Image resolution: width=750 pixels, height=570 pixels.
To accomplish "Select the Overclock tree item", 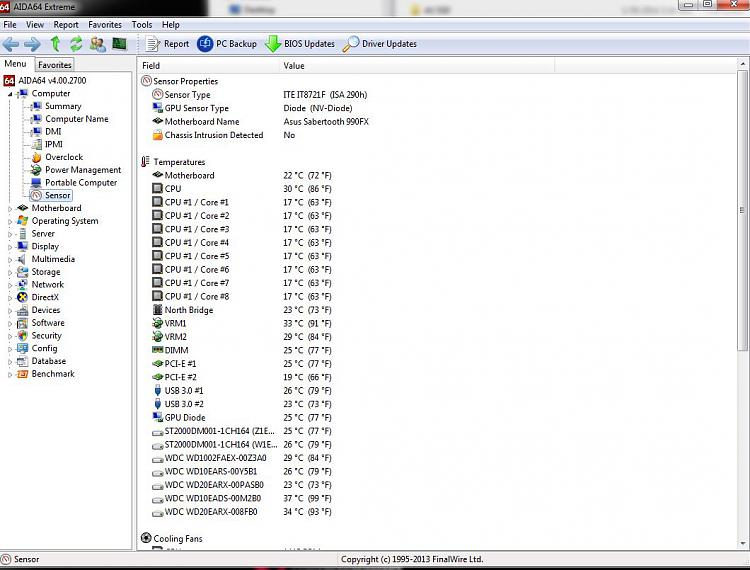I will click(x=64, y=157).
